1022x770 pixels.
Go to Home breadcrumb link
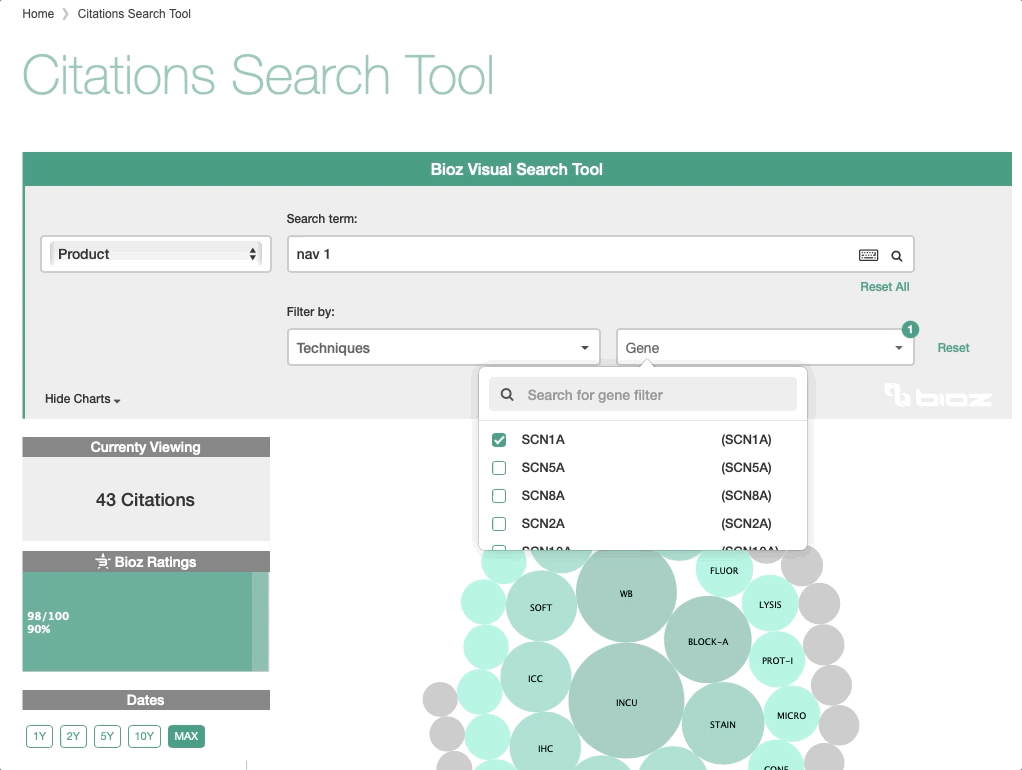click(38, 14)
